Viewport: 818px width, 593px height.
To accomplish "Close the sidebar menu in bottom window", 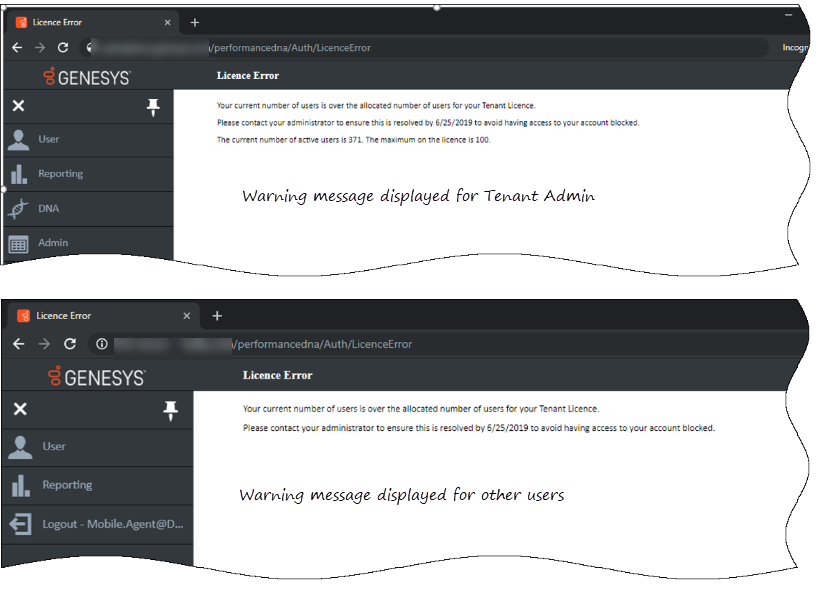I will tap(20, 409).
